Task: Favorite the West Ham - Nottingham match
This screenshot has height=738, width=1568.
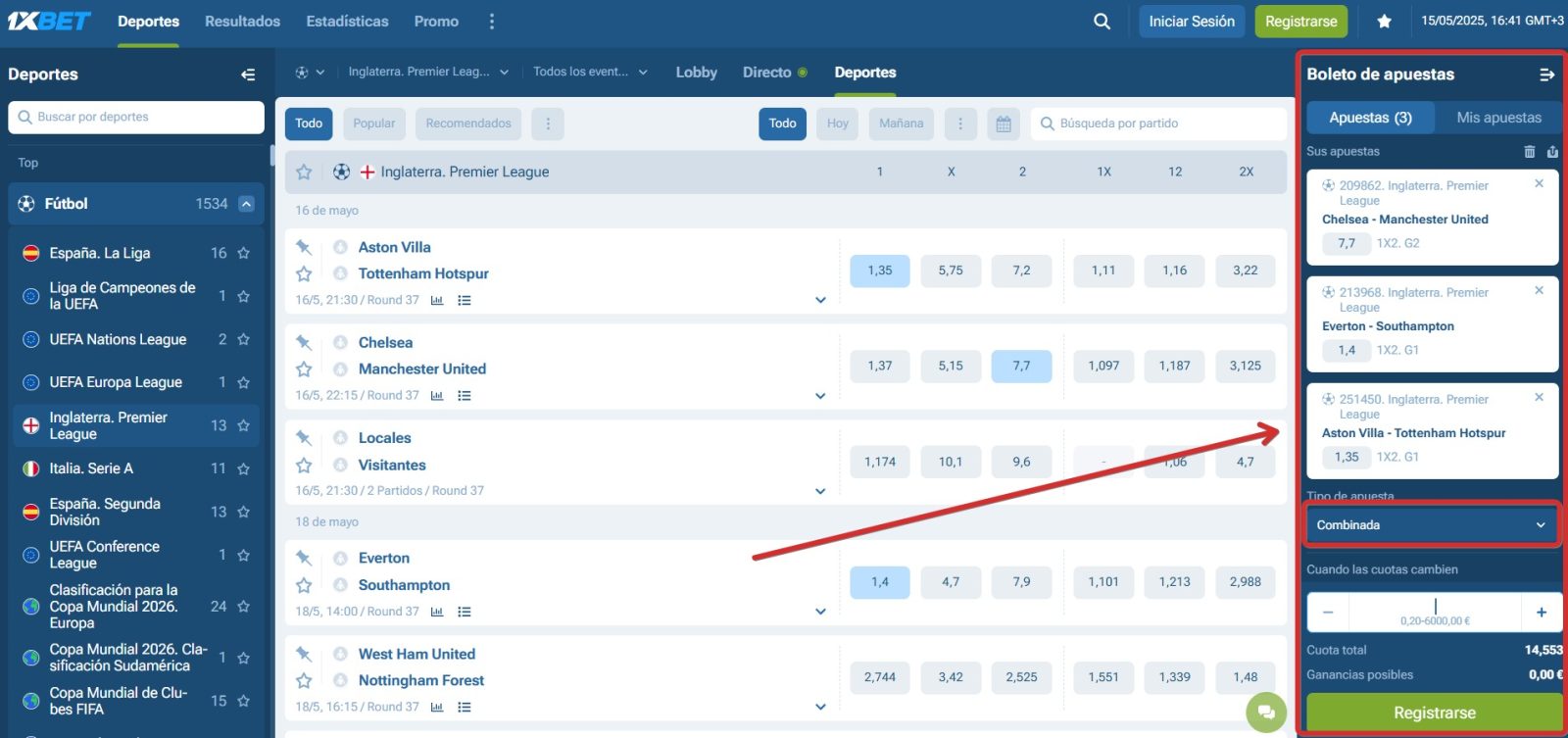Action: coord(304,680)
